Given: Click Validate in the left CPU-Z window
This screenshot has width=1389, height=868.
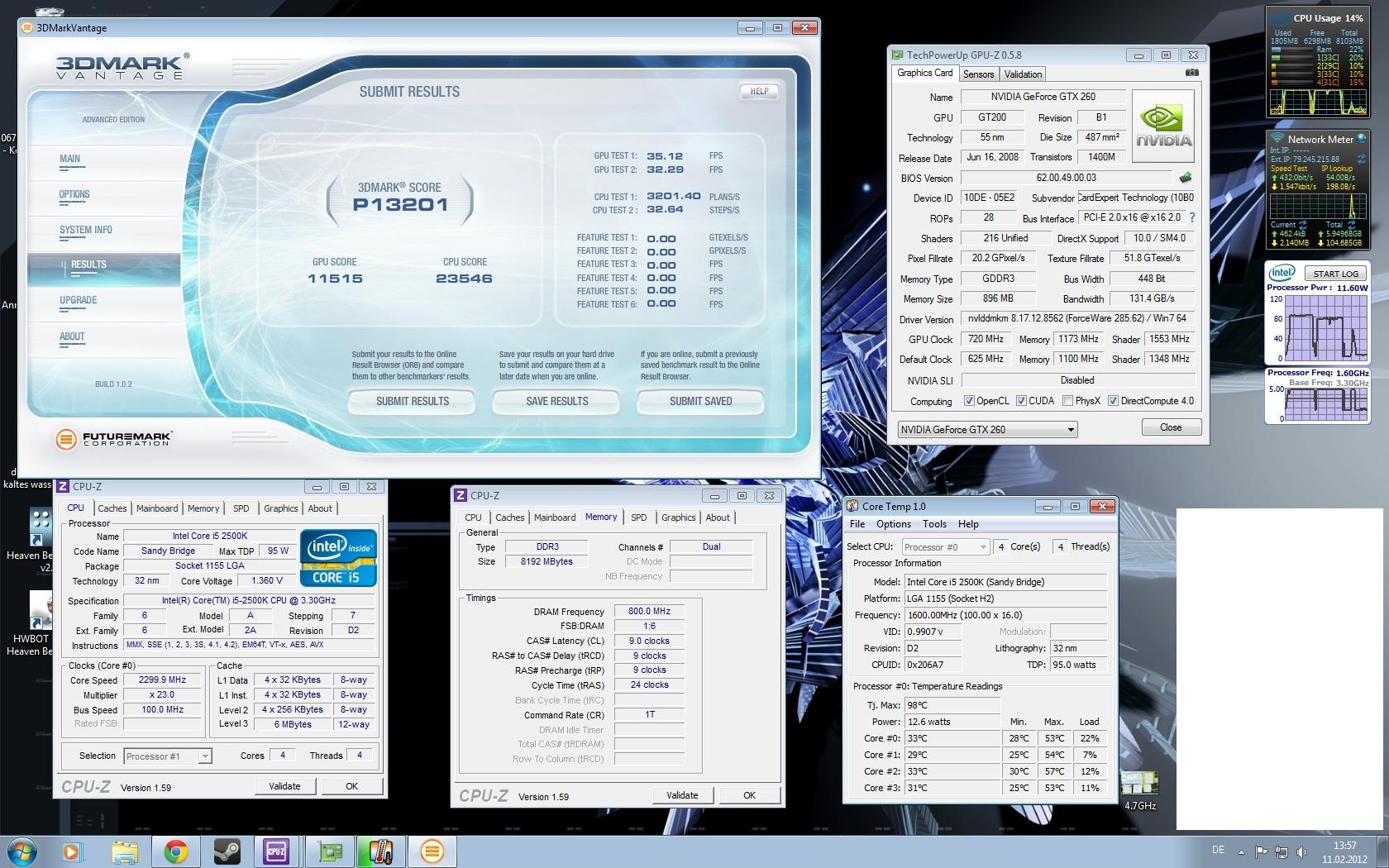Looking at the screenshot, I should tap(284, 786).
